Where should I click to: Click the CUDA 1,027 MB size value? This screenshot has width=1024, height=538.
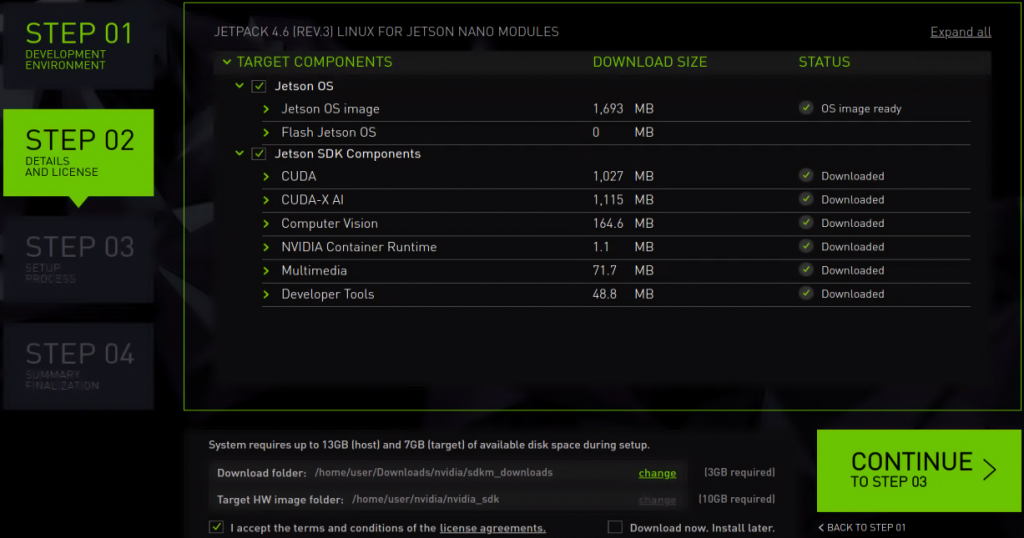pos(623,176)
